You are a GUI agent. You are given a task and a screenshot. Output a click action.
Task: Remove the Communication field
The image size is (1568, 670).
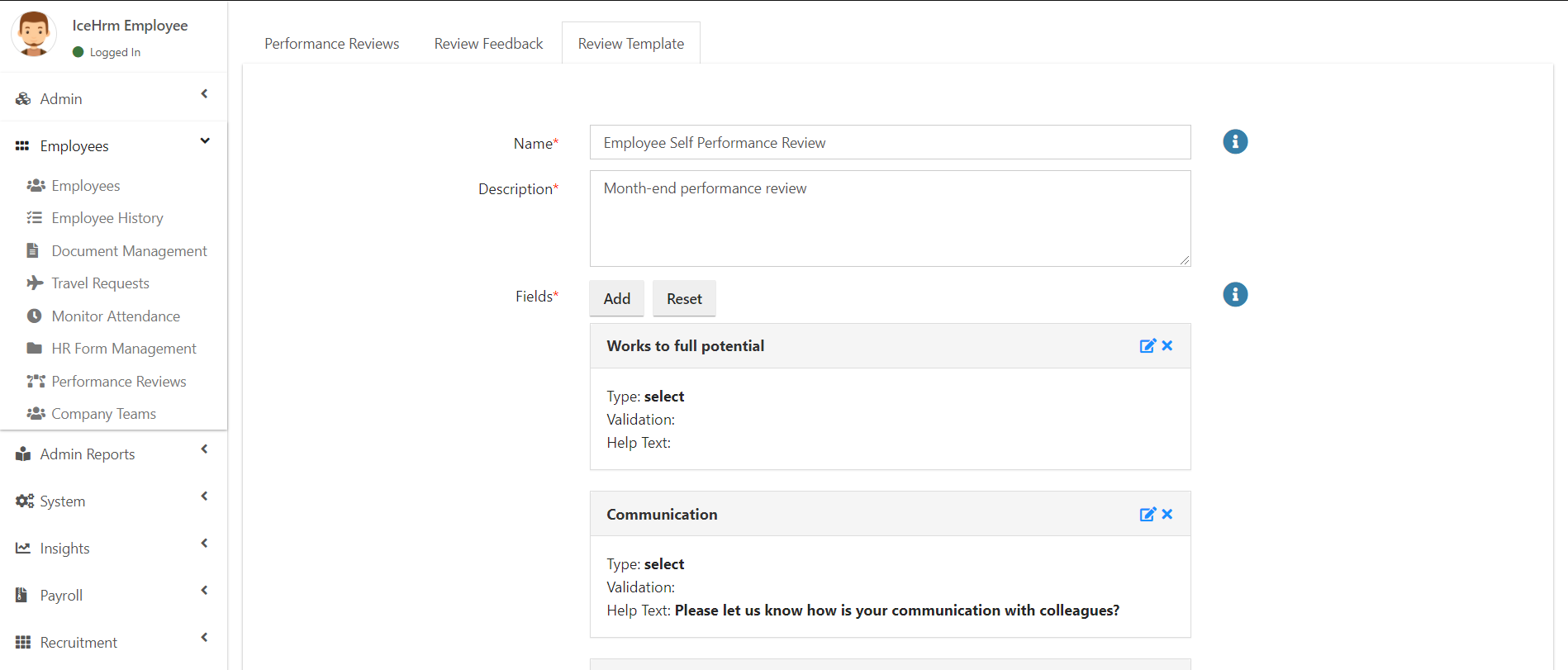pyautogui.click(x=1167, y=514)
